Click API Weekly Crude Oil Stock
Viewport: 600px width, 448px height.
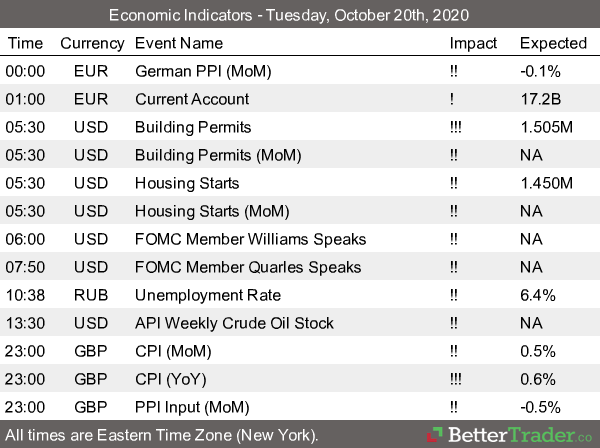pyautogui.click(x=234, y=323)
